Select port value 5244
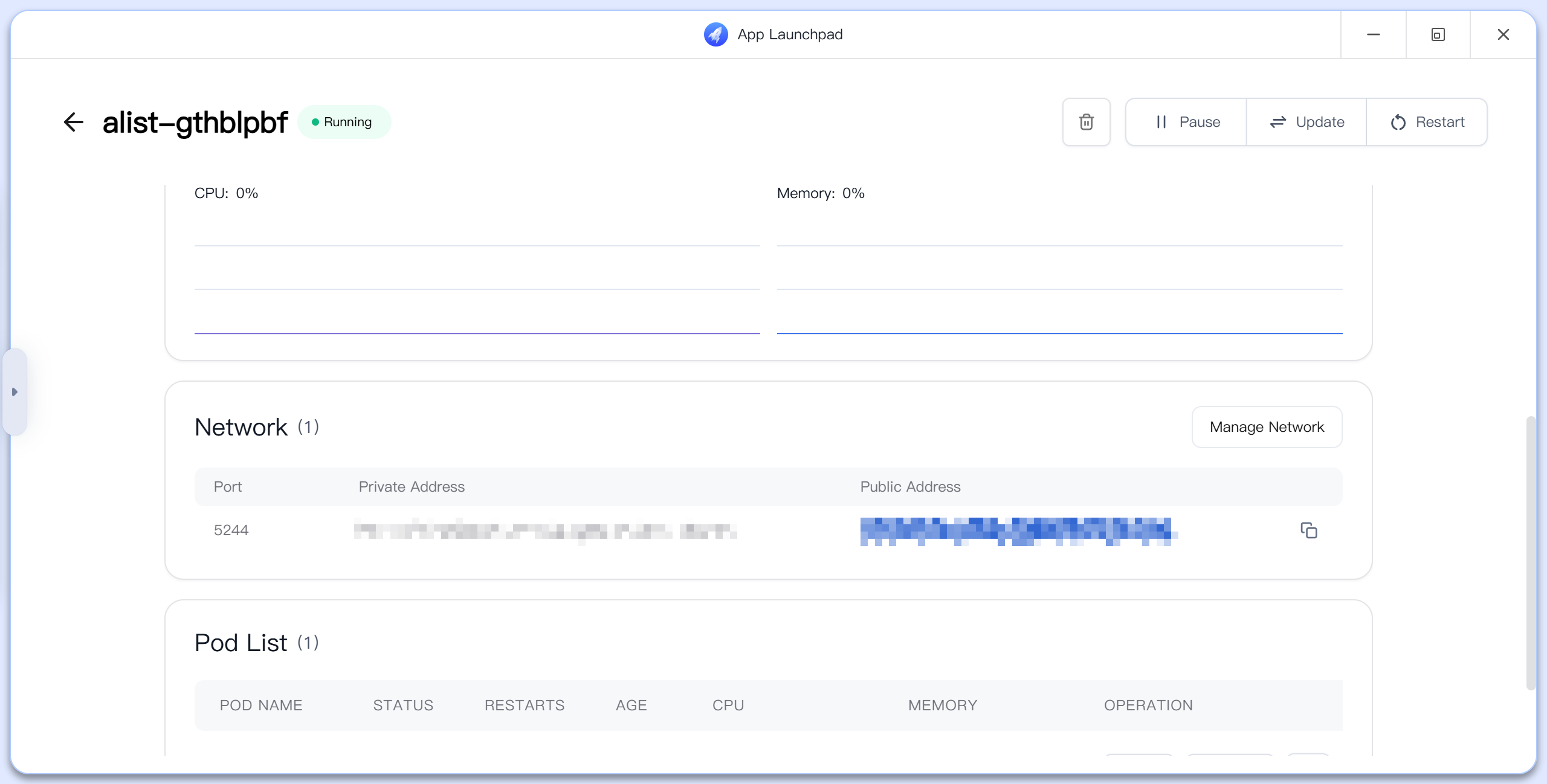 231,530
